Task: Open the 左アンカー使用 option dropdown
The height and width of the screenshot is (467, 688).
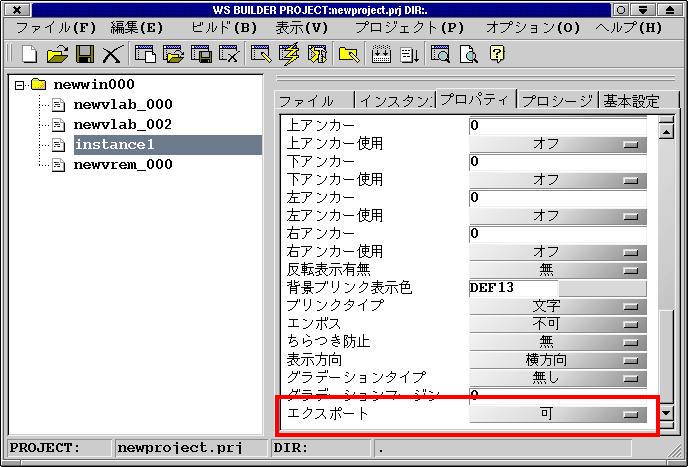Action: (x=558, y=216)
